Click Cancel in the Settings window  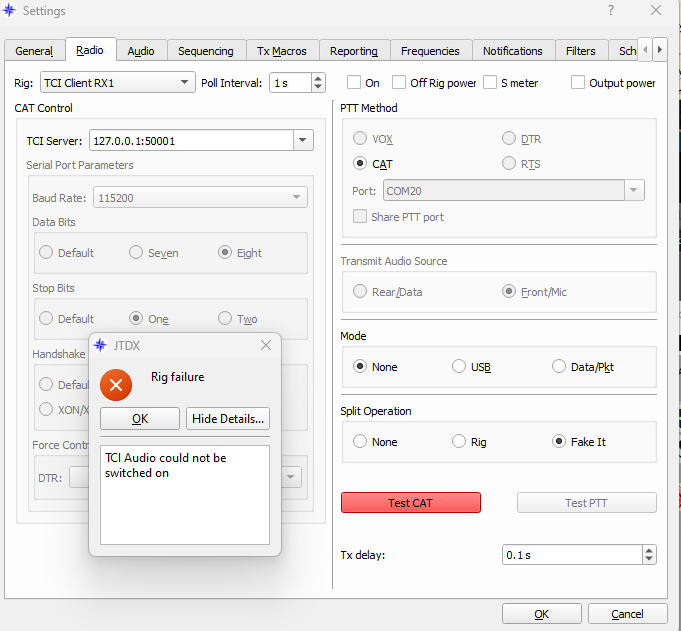627,614
